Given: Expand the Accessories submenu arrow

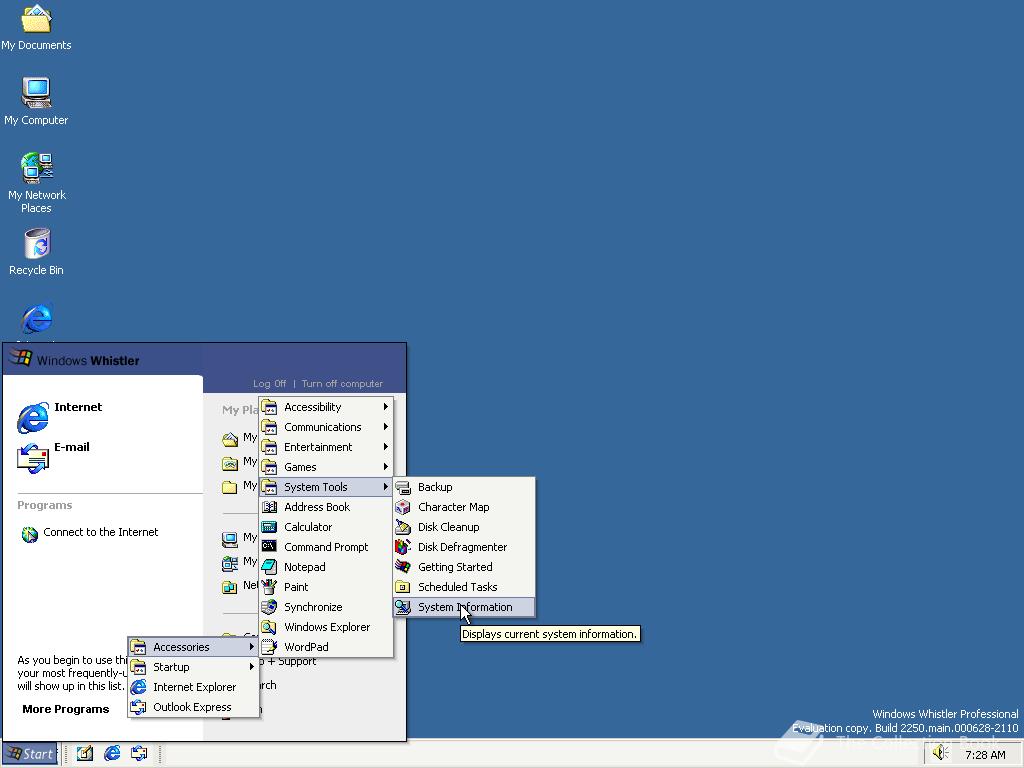Looking at the screenshot, I should [x=252, y=647].
